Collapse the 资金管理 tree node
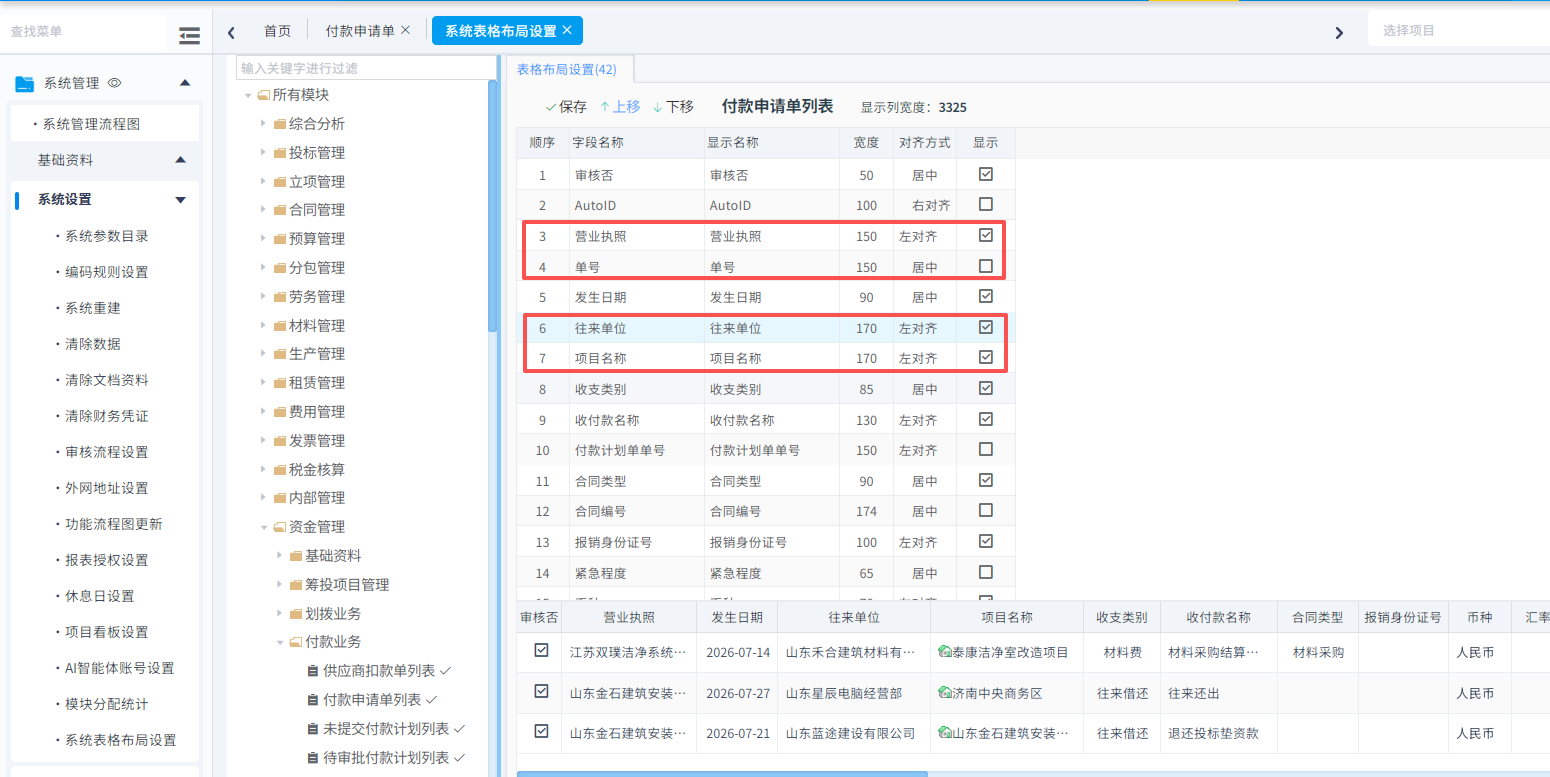The image size is (1550, 777). tap(264, 527)
